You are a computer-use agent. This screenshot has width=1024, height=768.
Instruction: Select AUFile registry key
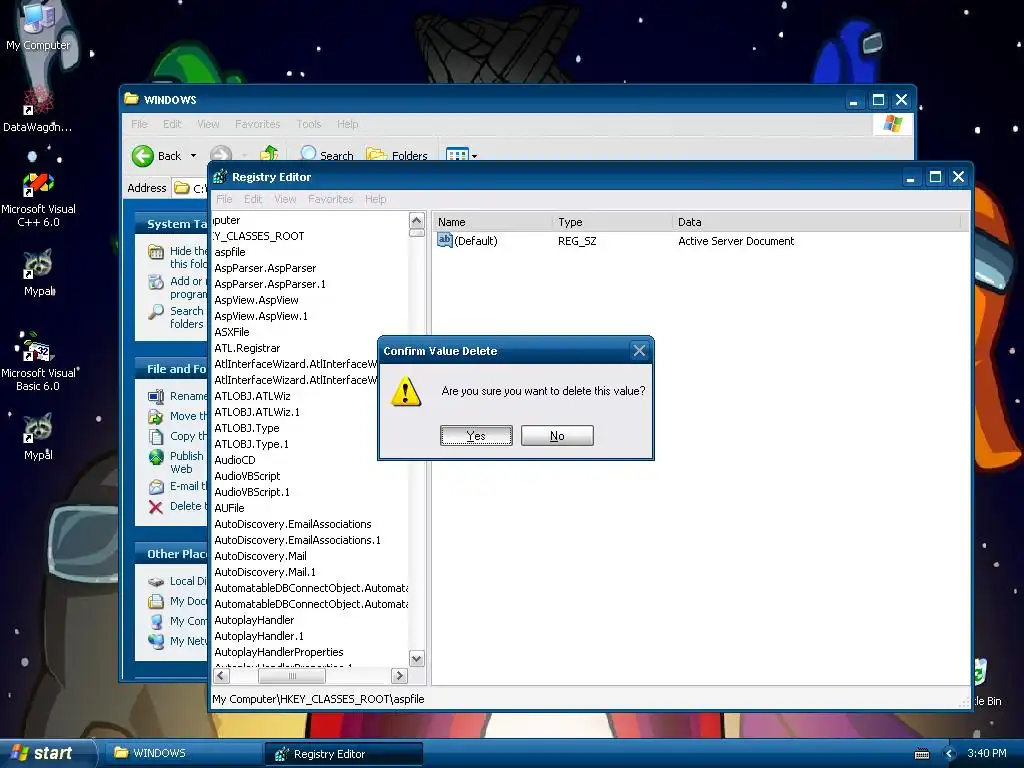point(229,508)
